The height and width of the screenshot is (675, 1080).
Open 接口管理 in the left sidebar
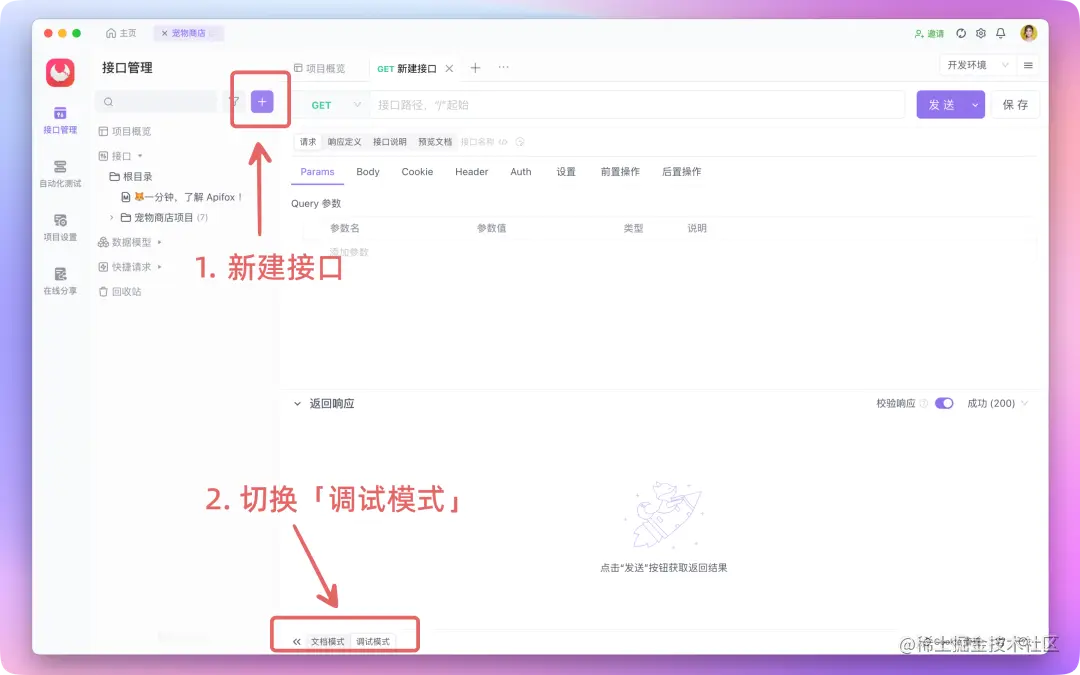[60, 121]
